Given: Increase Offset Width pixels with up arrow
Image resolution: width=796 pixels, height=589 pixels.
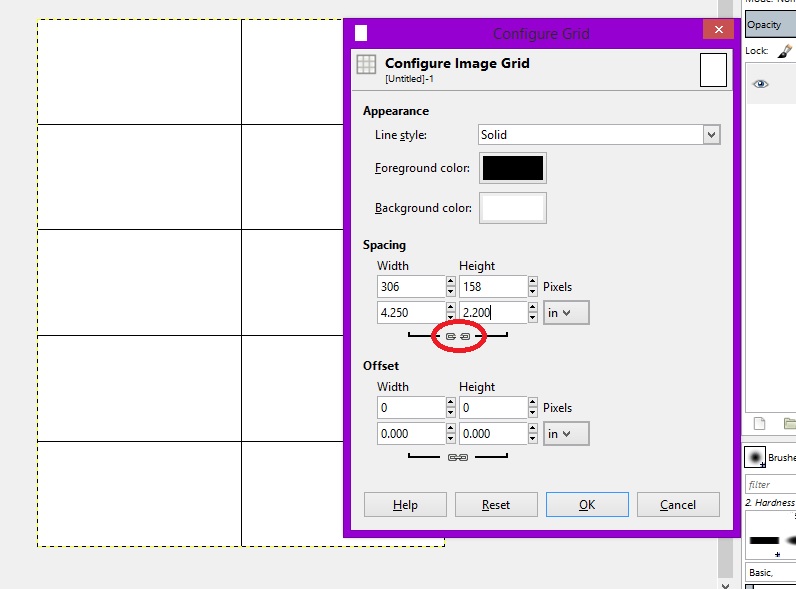Looking at the screenshot, I should click(450, 402).
